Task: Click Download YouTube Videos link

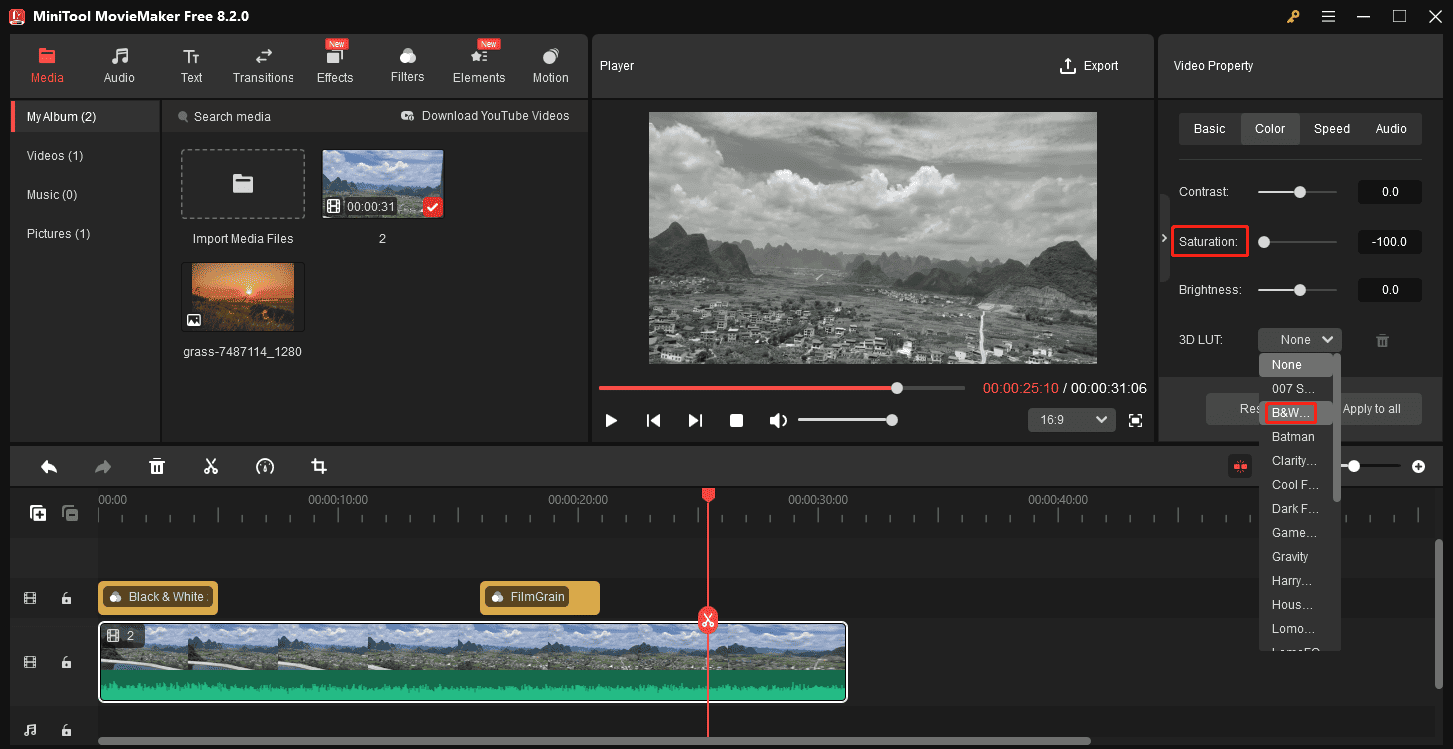Action: [485, 116]
